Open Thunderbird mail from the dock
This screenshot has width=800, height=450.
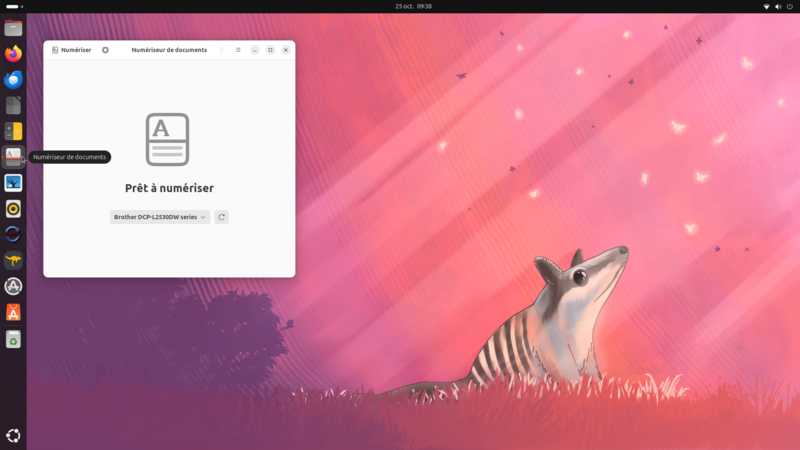(x=13, y=80)
